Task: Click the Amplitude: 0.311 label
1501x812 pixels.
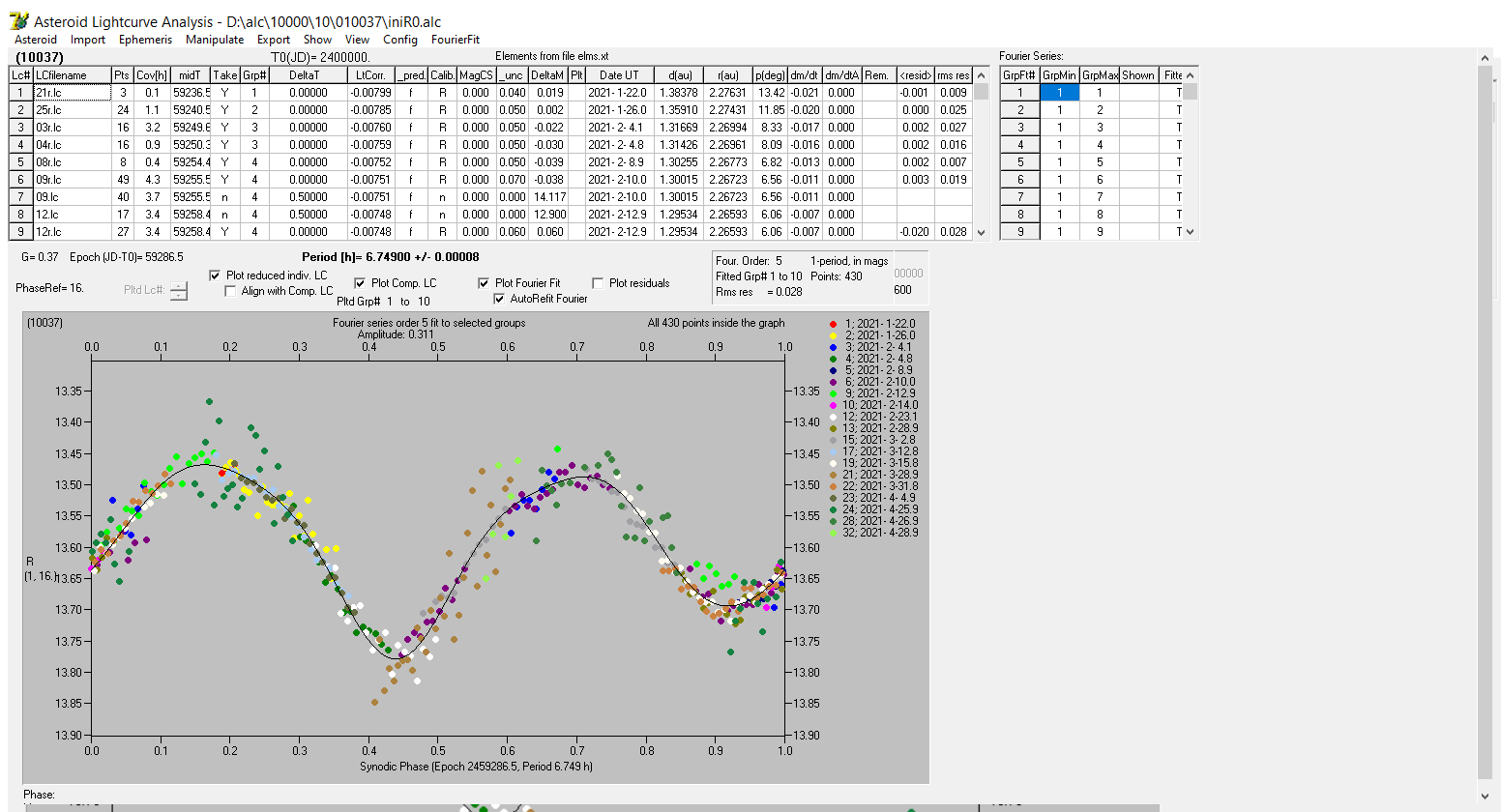Action: (394, 334)
